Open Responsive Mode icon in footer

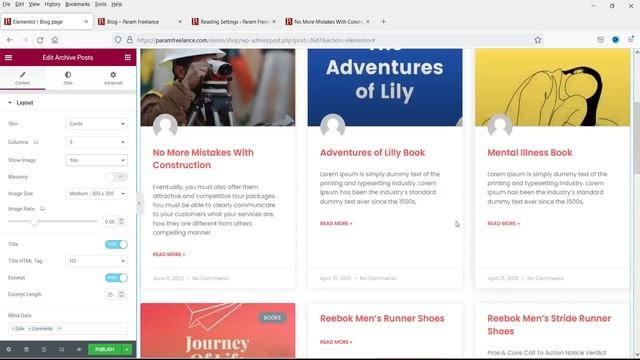point(61,349)
